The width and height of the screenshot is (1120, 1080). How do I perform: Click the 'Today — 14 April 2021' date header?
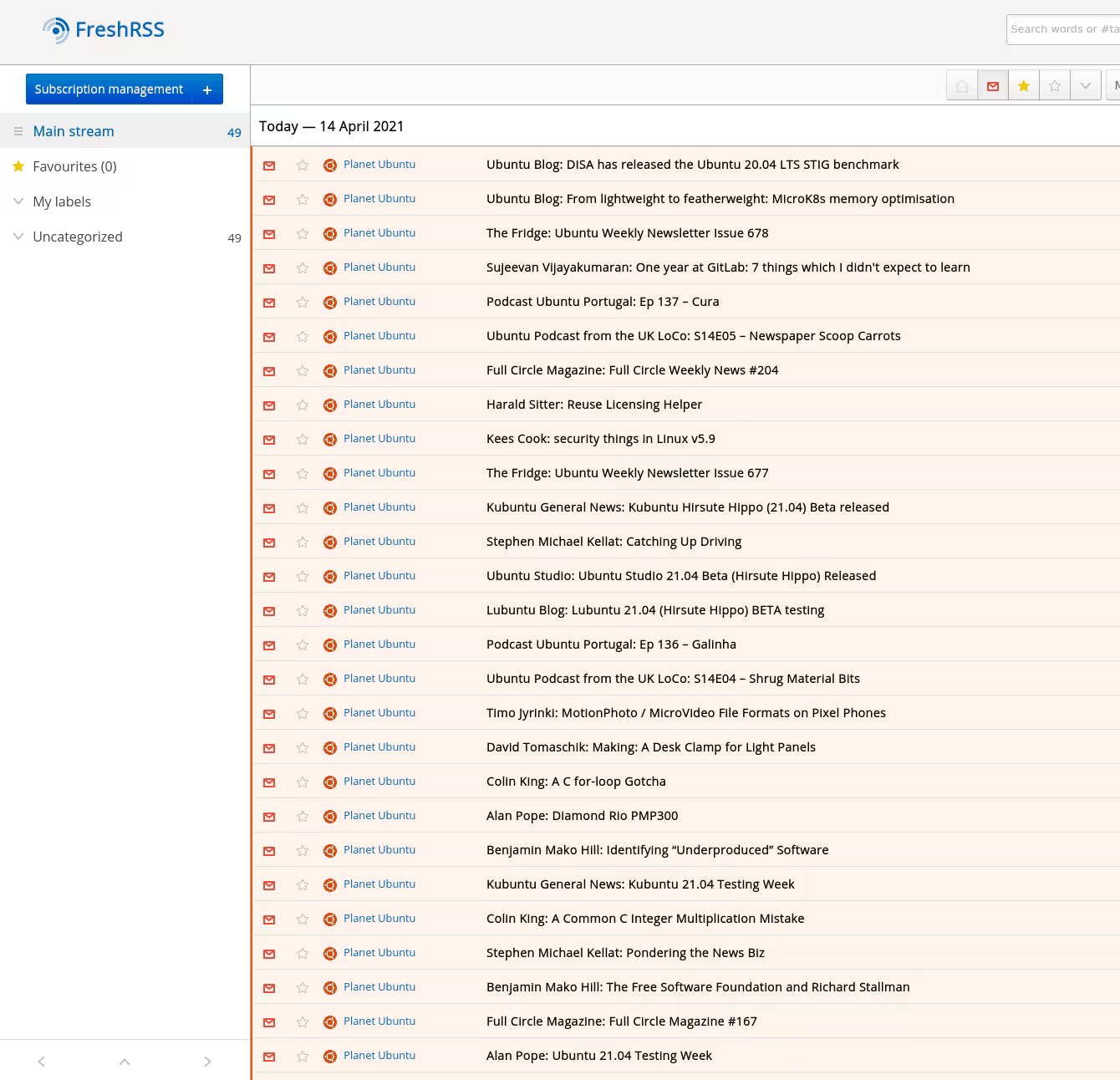click(x=331, y=126)
